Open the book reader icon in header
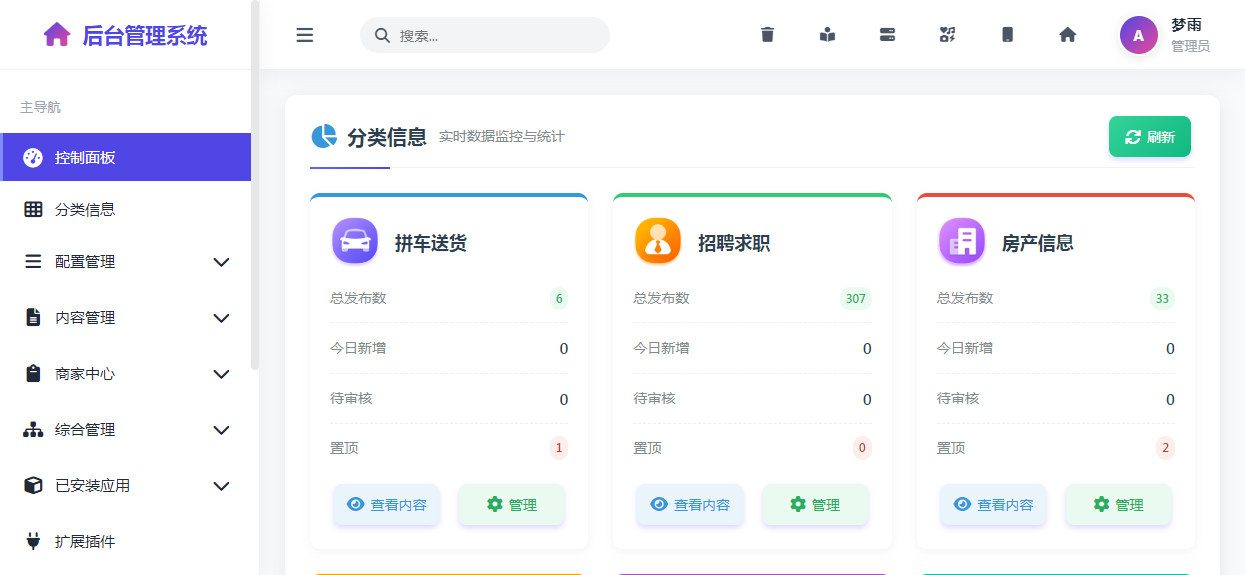 click(827, 34)
